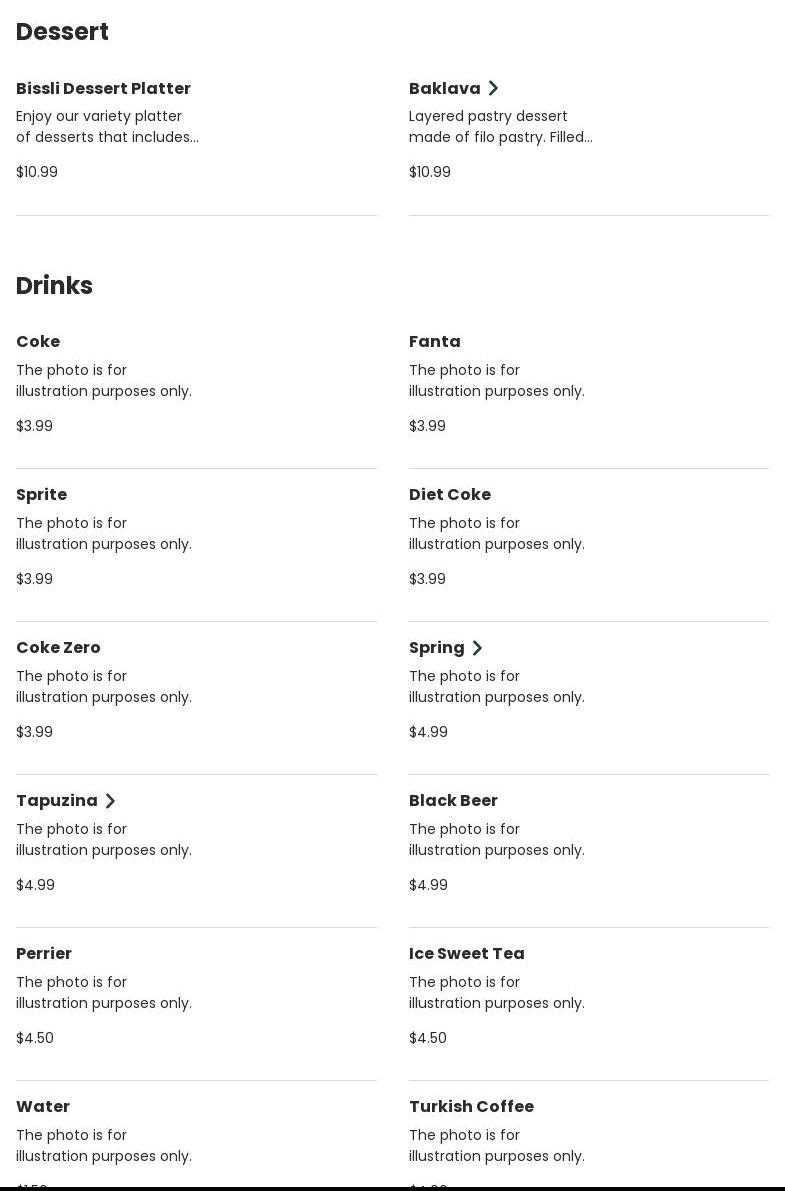Open the Bissli Dessert Platter item
The image size is (785, 1191).
(x=103, y=89)
